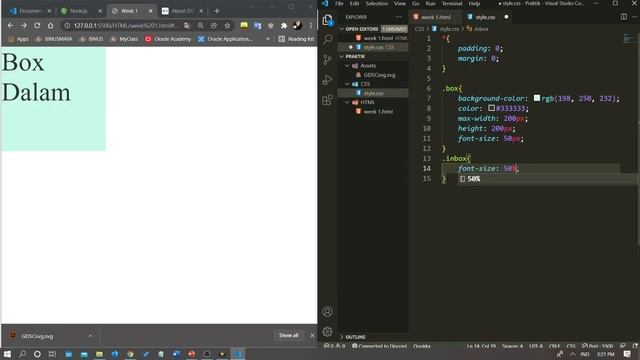Open the Accounts icon in VS Code
The height and width of the screenshot is (360, 640).
327,312
